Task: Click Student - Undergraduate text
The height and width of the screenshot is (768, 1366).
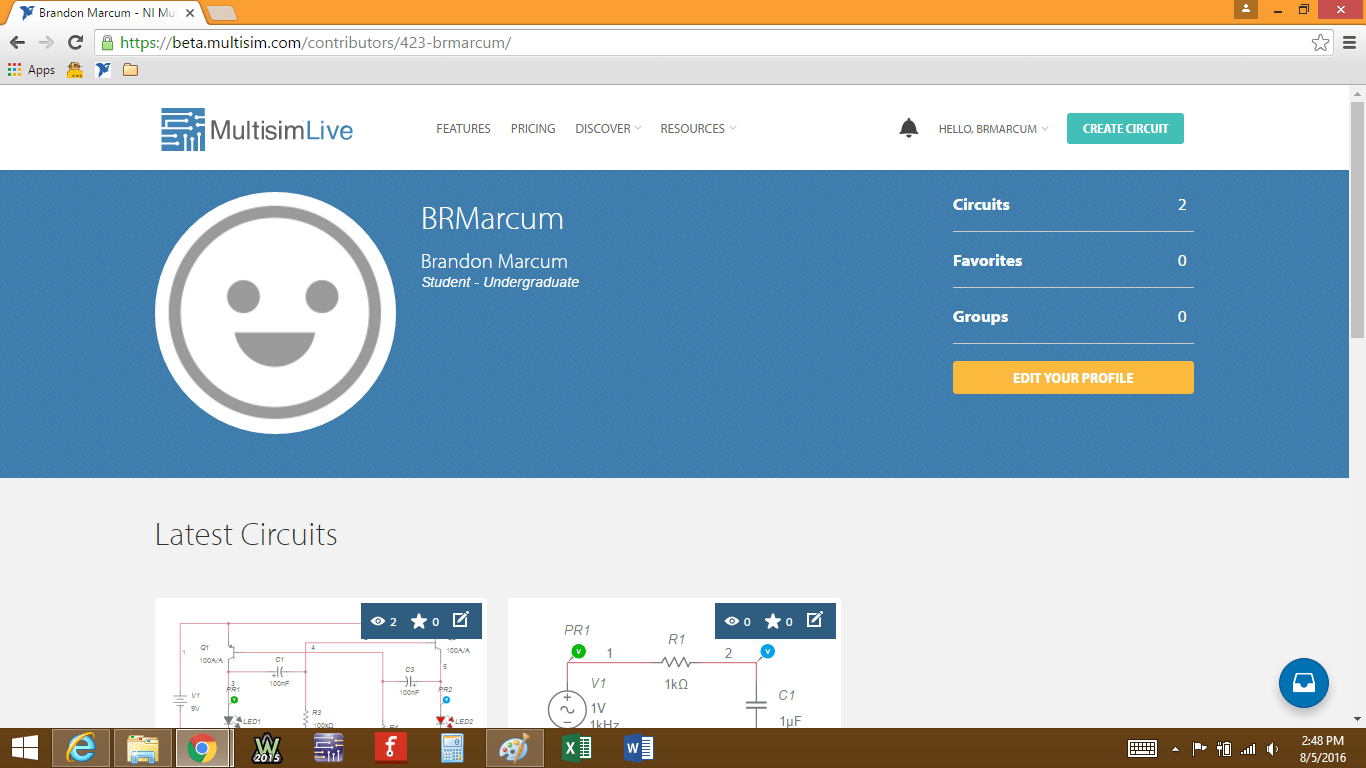Action: [500, 282]
